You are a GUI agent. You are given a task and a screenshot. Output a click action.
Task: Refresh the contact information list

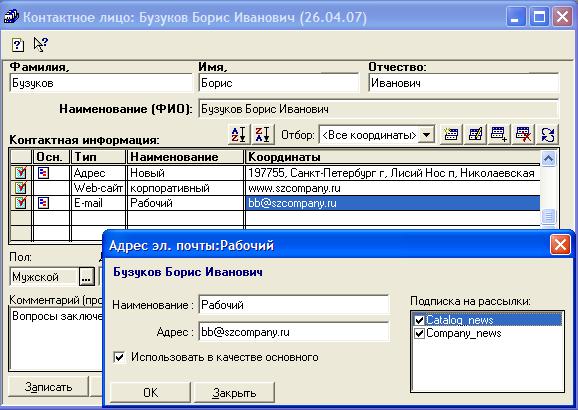[547, 134]
